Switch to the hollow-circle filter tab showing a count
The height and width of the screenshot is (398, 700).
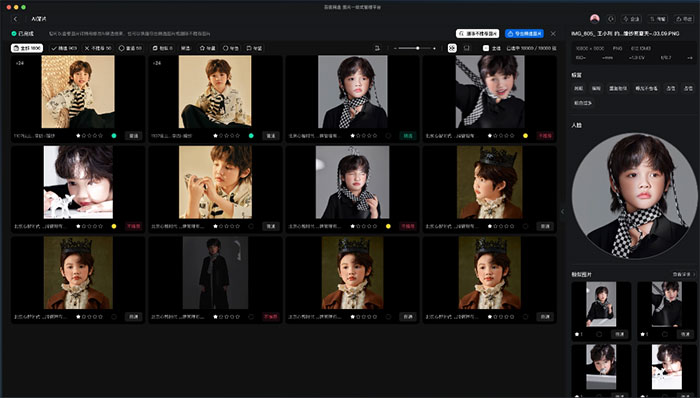pos(130,48)
